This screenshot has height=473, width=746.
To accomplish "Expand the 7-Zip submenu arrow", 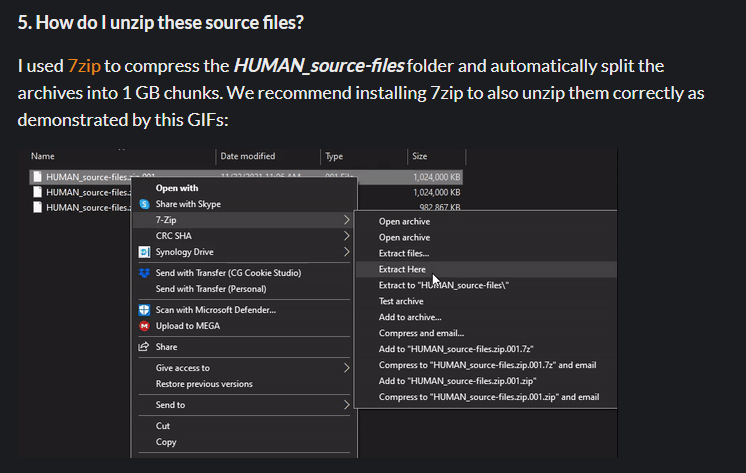I will 346,220.
